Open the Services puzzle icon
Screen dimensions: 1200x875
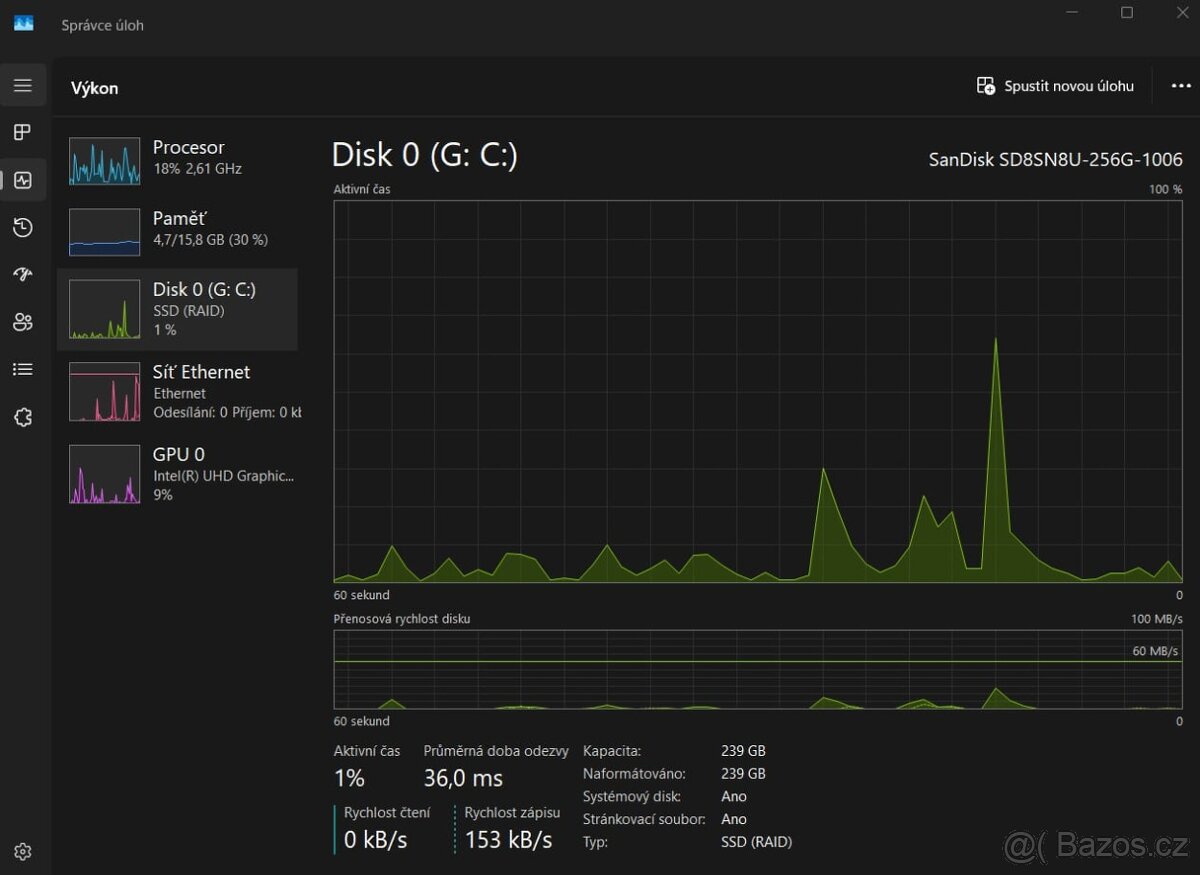point(23,417)
